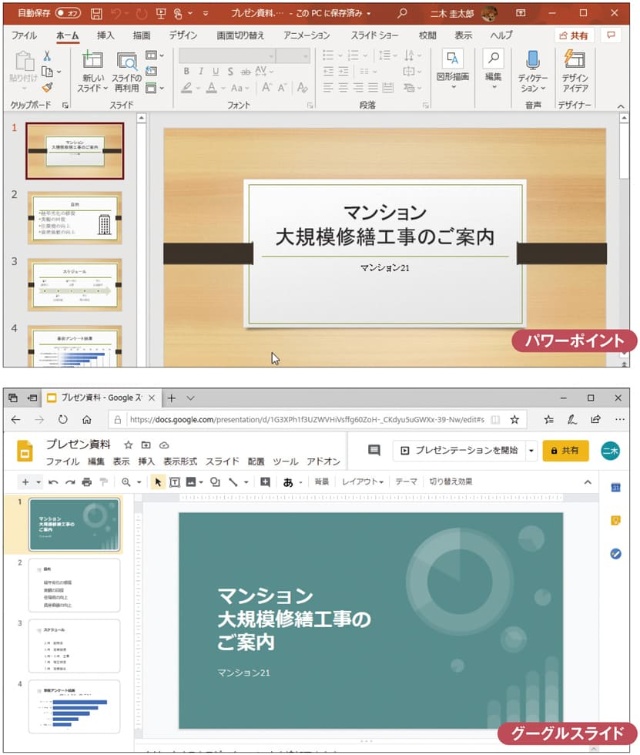Screen dimensions: 640x755
Task: Switch to the アニメーション ribbon tab
Action: click(306, 35)
